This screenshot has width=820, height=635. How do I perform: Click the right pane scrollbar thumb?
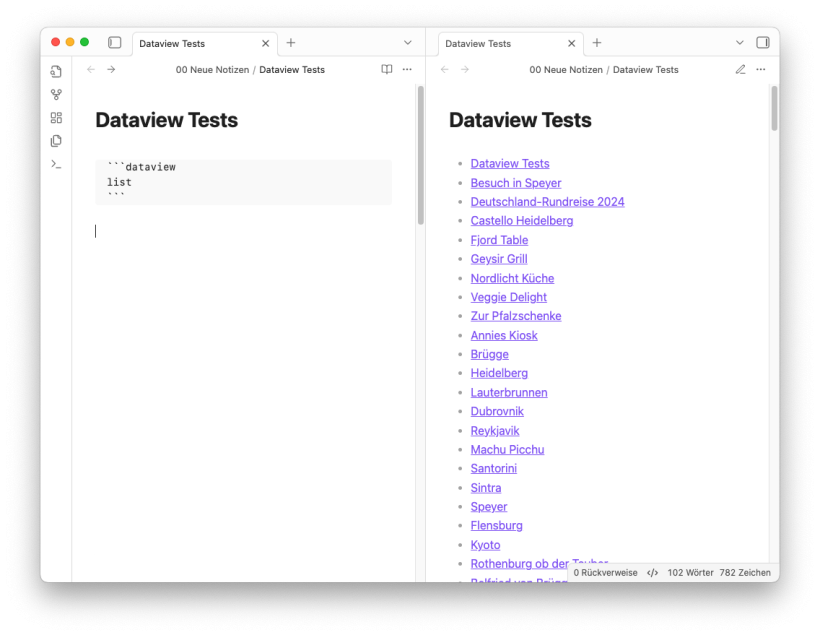pyautogui.click(x=775, y=108)
